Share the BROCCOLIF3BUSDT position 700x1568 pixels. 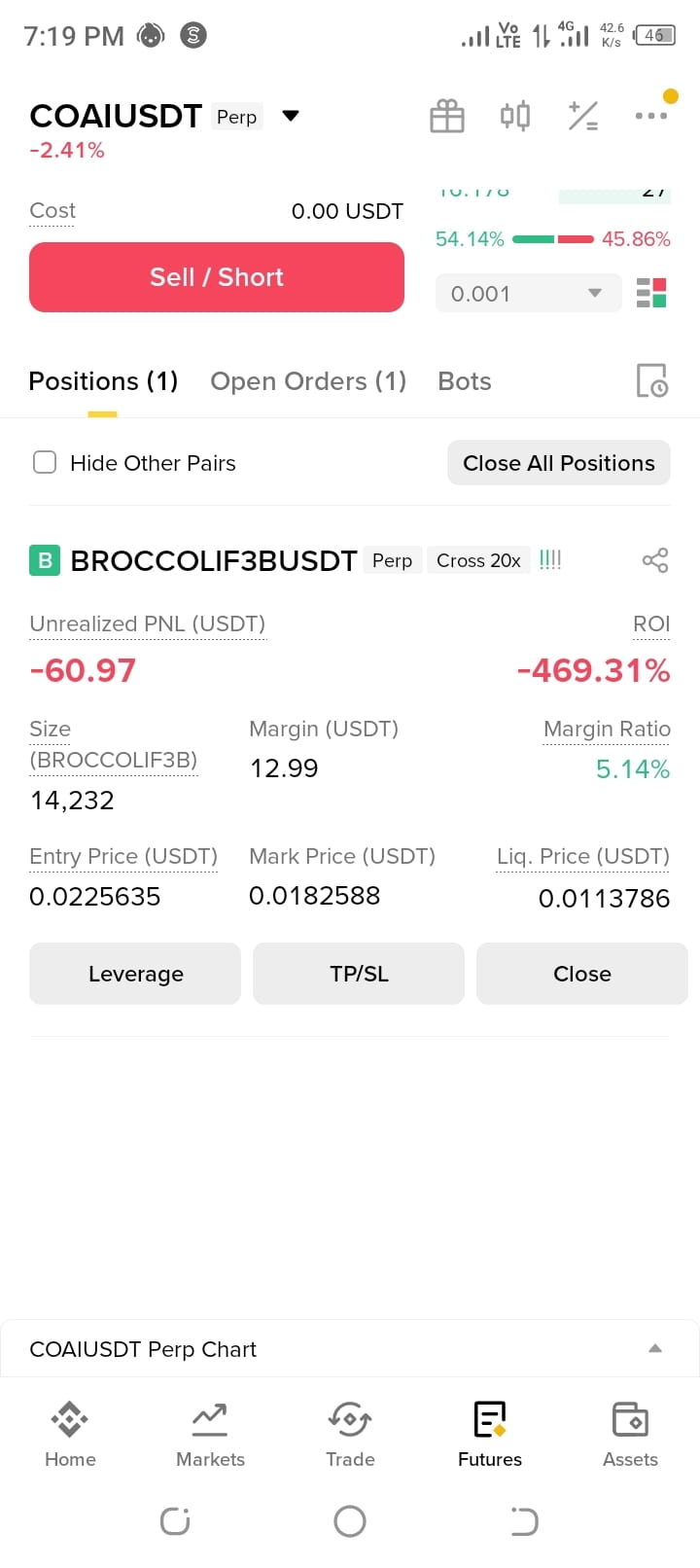655,560
